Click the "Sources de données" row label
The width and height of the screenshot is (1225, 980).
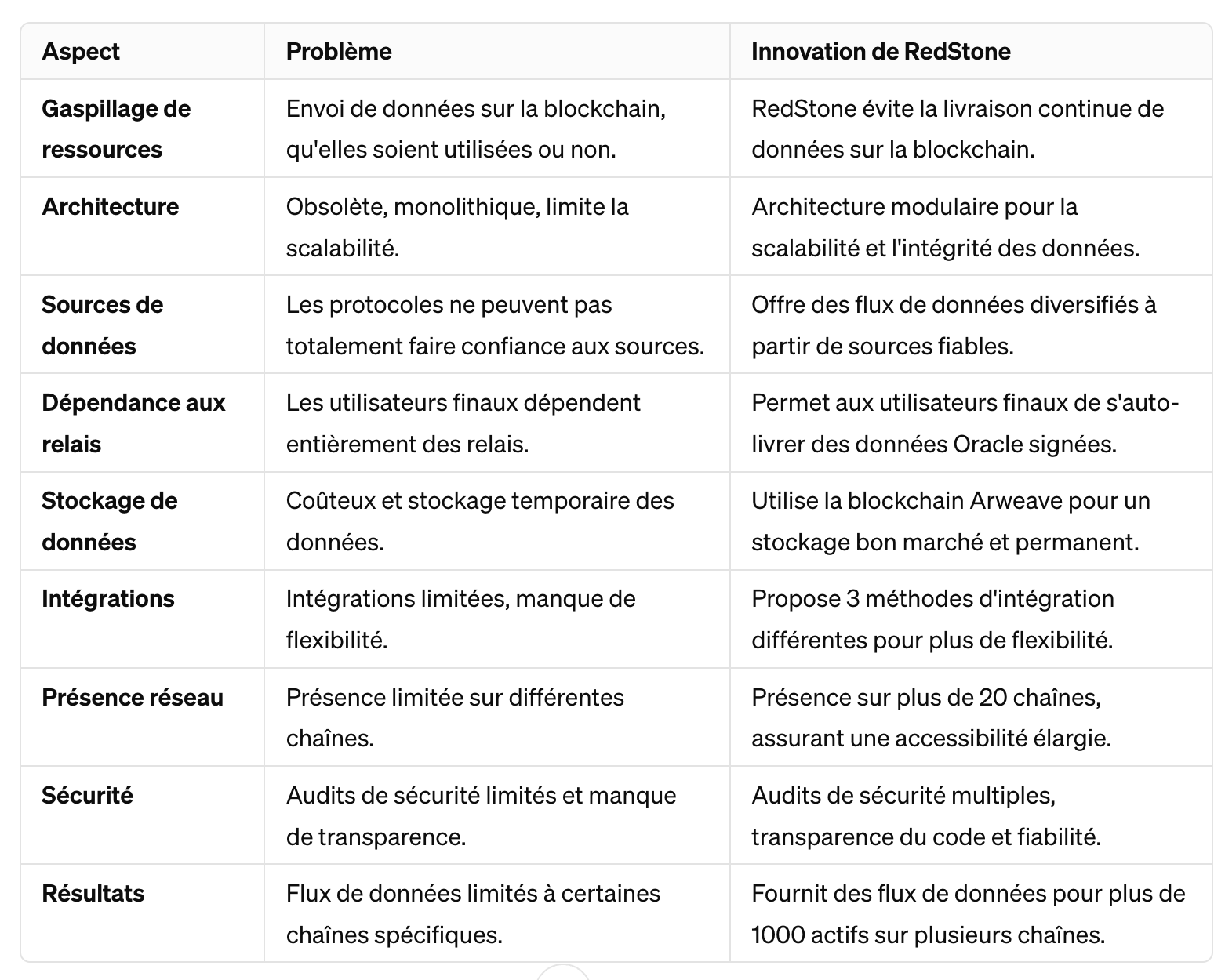click(x=103, y=325)
